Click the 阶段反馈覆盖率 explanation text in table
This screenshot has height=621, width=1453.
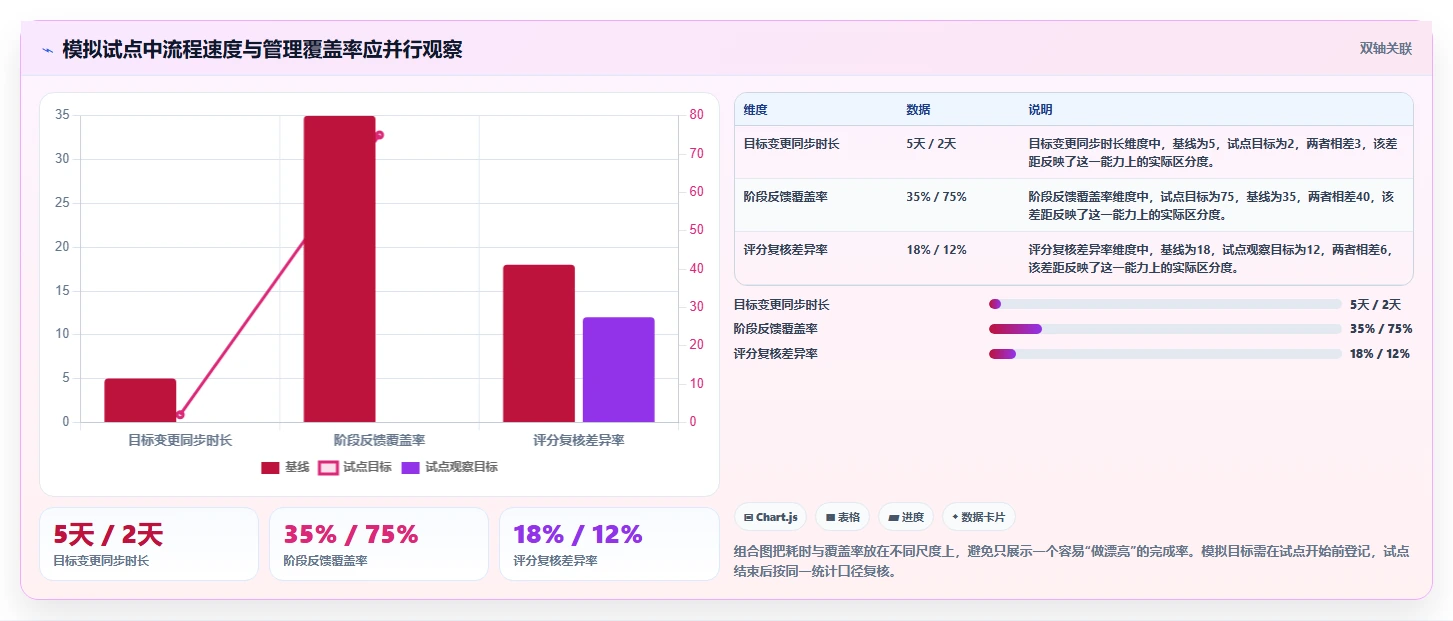coord(1211,205)
